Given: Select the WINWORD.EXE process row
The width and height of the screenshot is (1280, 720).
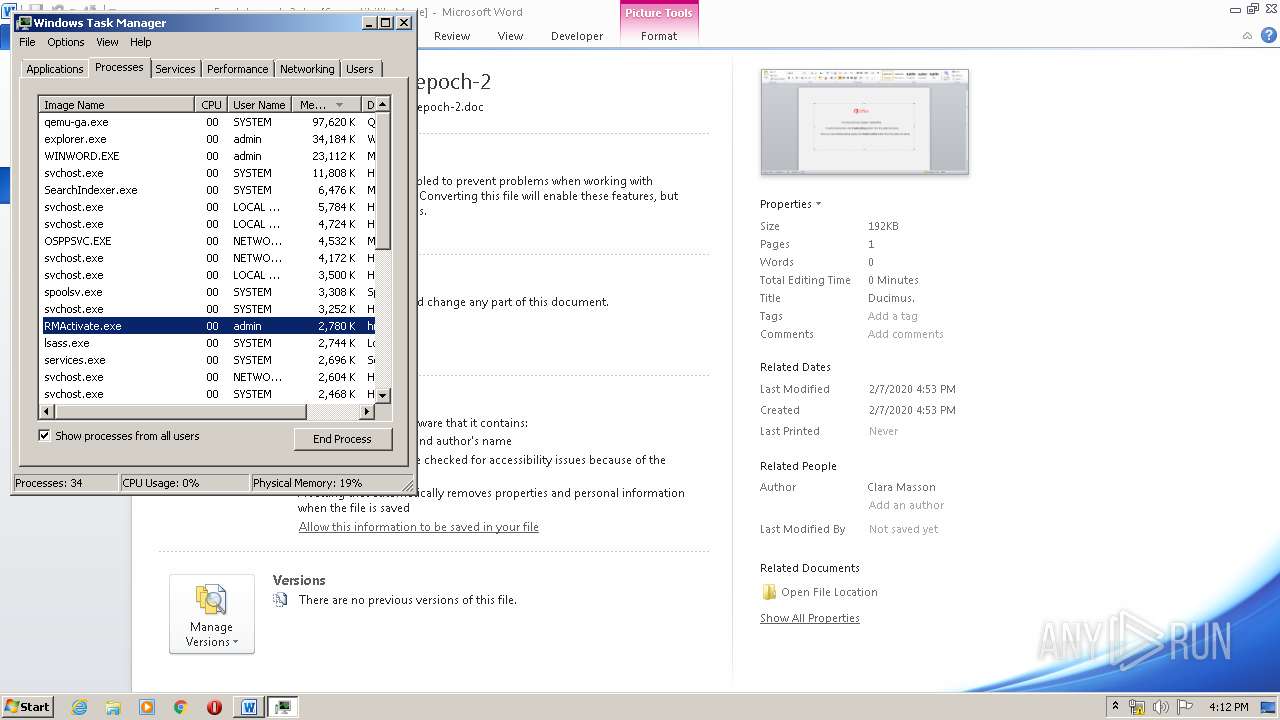Looking at the screenshot, I should pos(208,156).
